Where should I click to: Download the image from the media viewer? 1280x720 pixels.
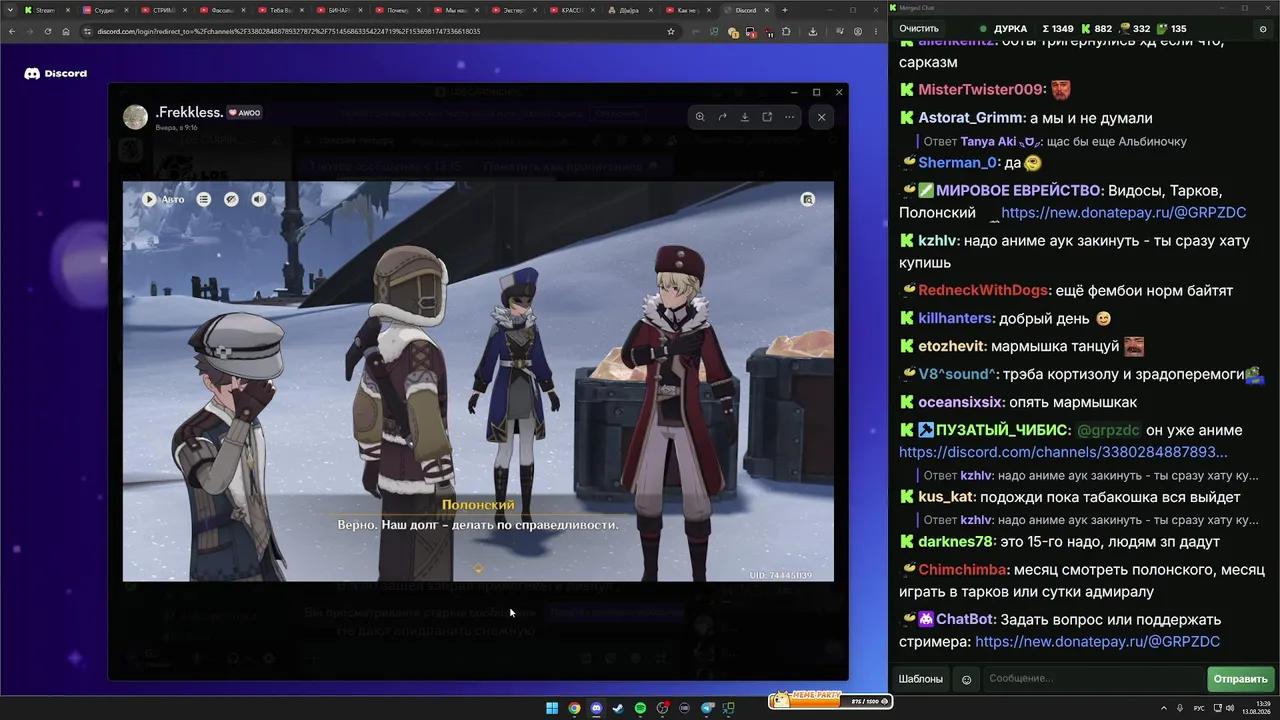[x=745, y=117]
